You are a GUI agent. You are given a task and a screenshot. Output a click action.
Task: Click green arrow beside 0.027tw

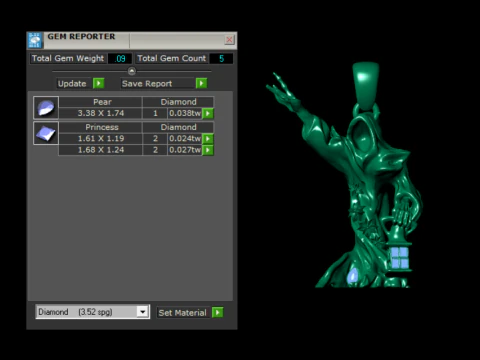[x=208, y=150]
